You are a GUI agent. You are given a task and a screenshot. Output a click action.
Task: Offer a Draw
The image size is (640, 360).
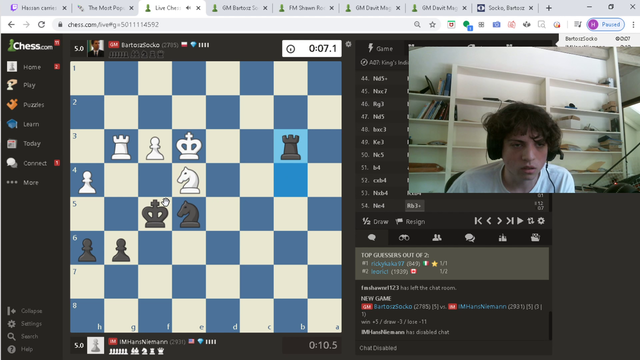click(376, 222)
